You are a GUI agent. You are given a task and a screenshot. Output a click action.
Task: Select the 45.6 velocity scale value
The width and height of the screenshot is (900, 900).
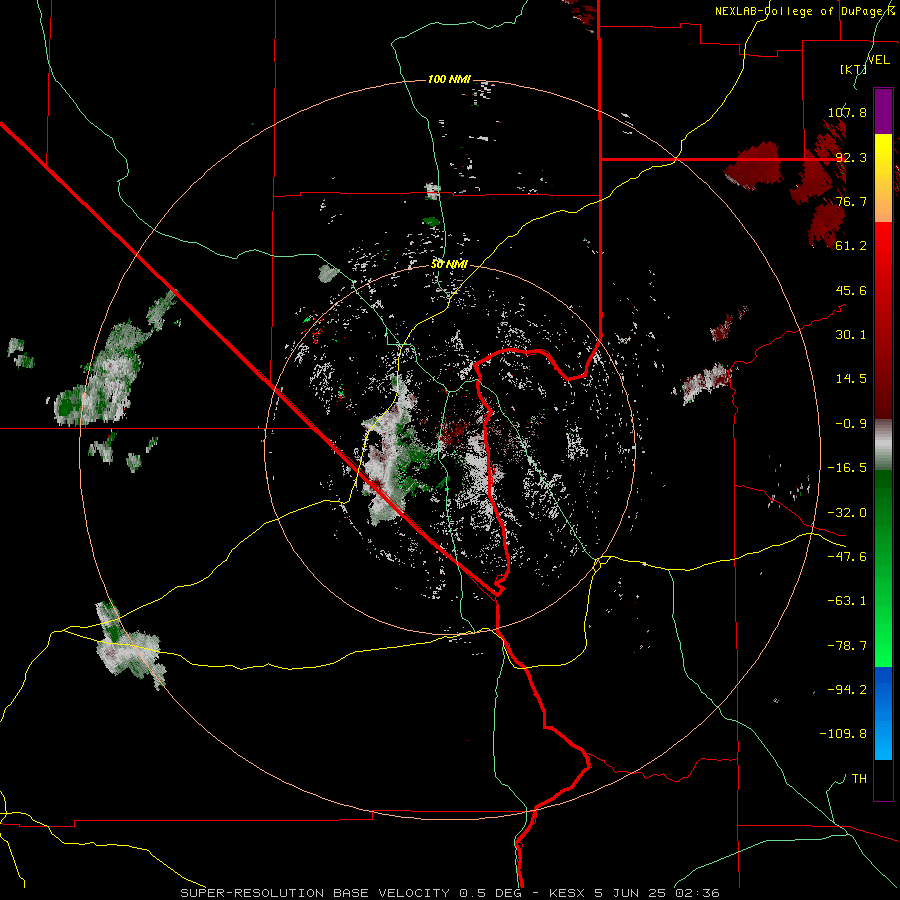tap(851, 290)
